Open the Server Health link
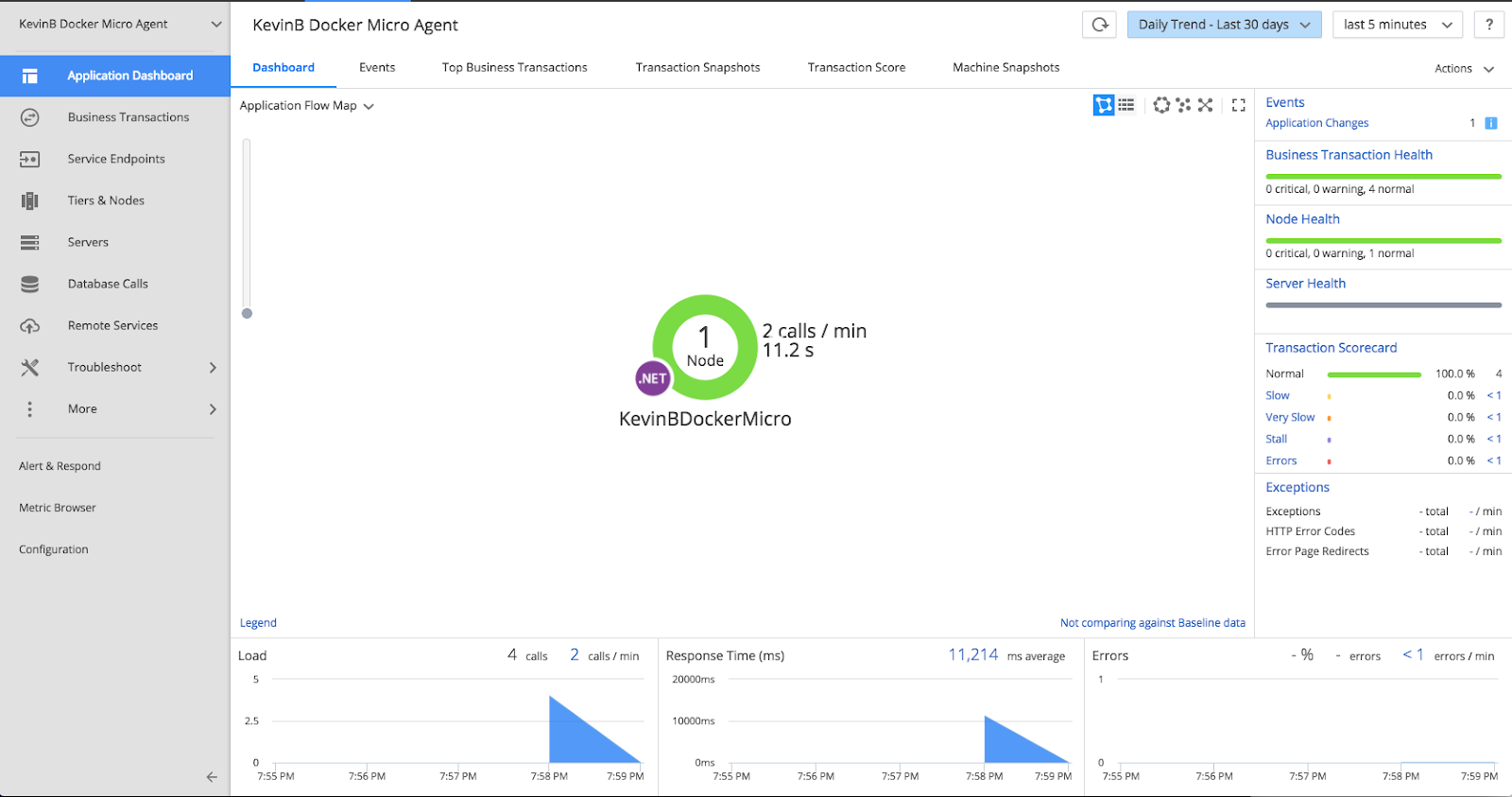 coord(1306,284)
